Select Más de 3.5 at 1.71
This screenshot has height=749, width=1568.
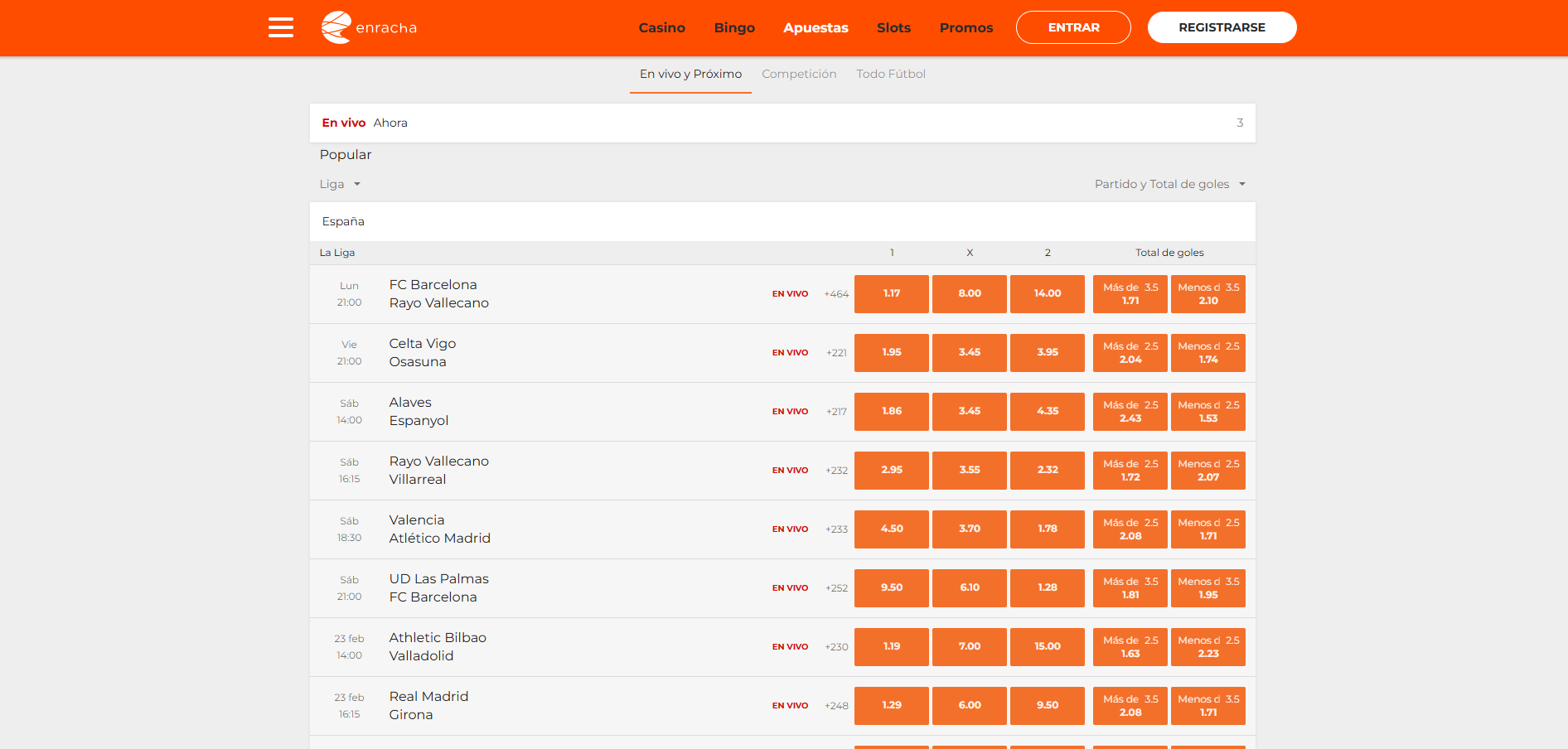[1130, 294]
